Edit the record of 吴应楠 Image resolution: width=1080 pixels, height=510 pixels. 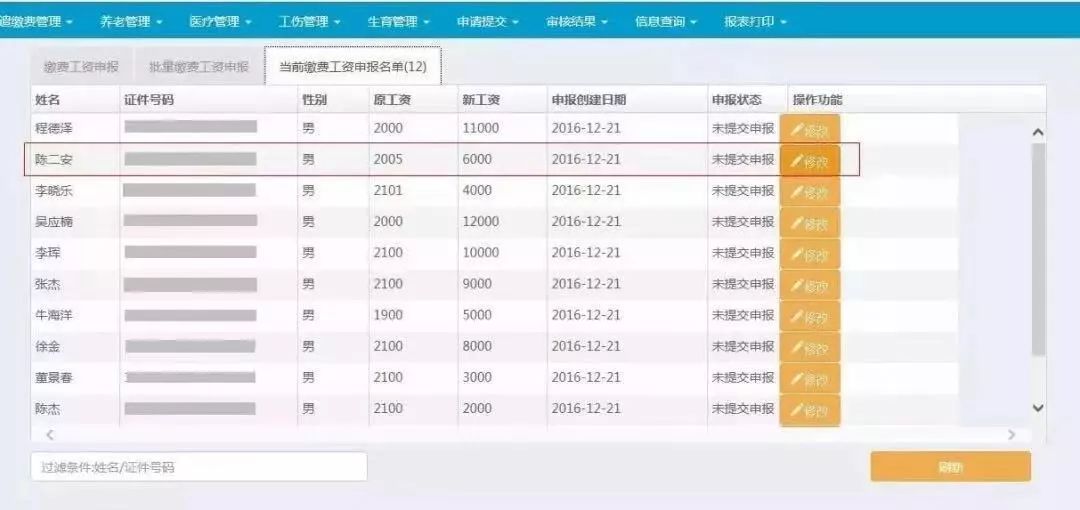pos(810,223)
